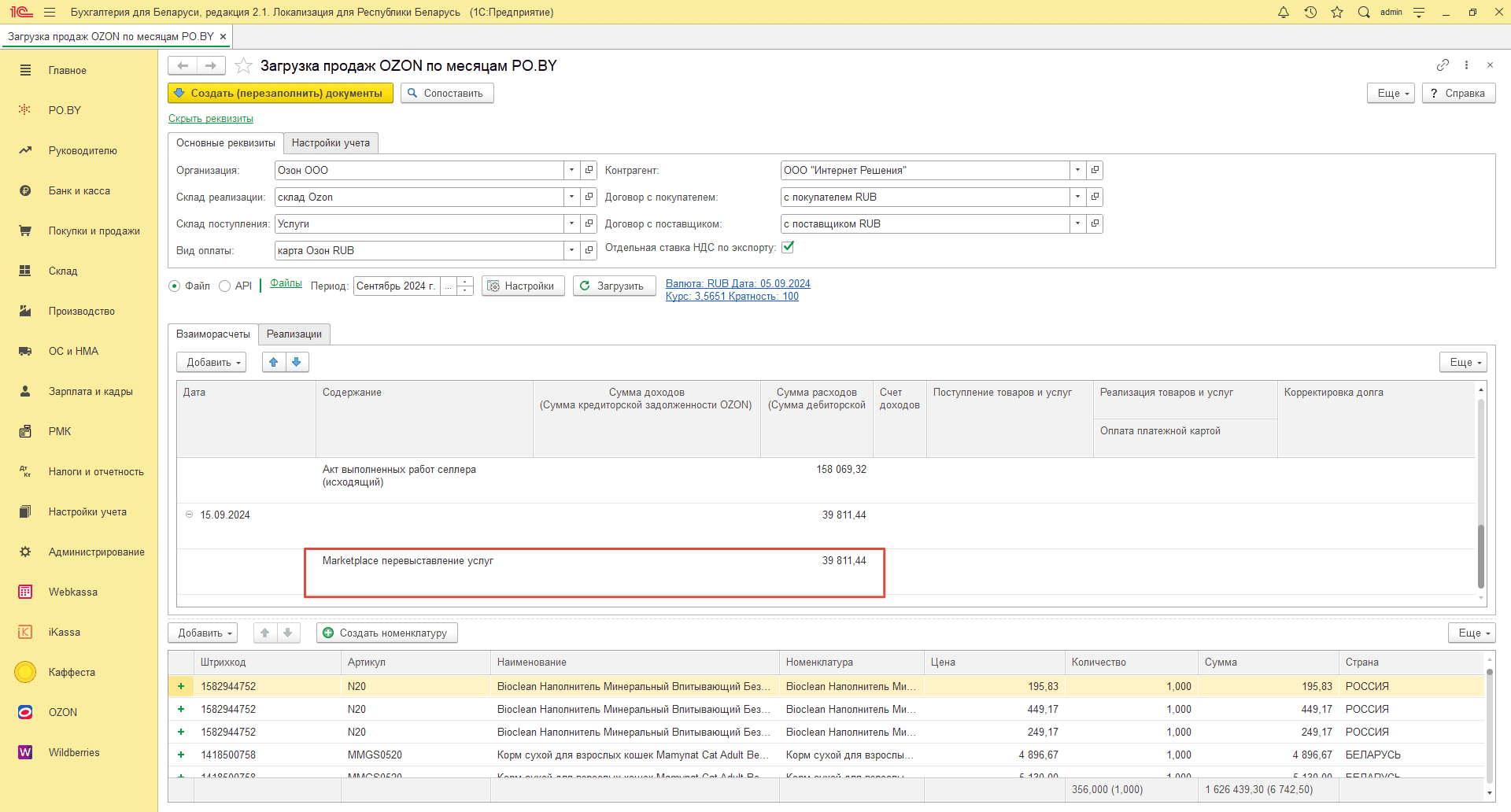Viewport: 1511px width, 812px height.
Task: Open the top Еще menu
Action: (1391, 93)
